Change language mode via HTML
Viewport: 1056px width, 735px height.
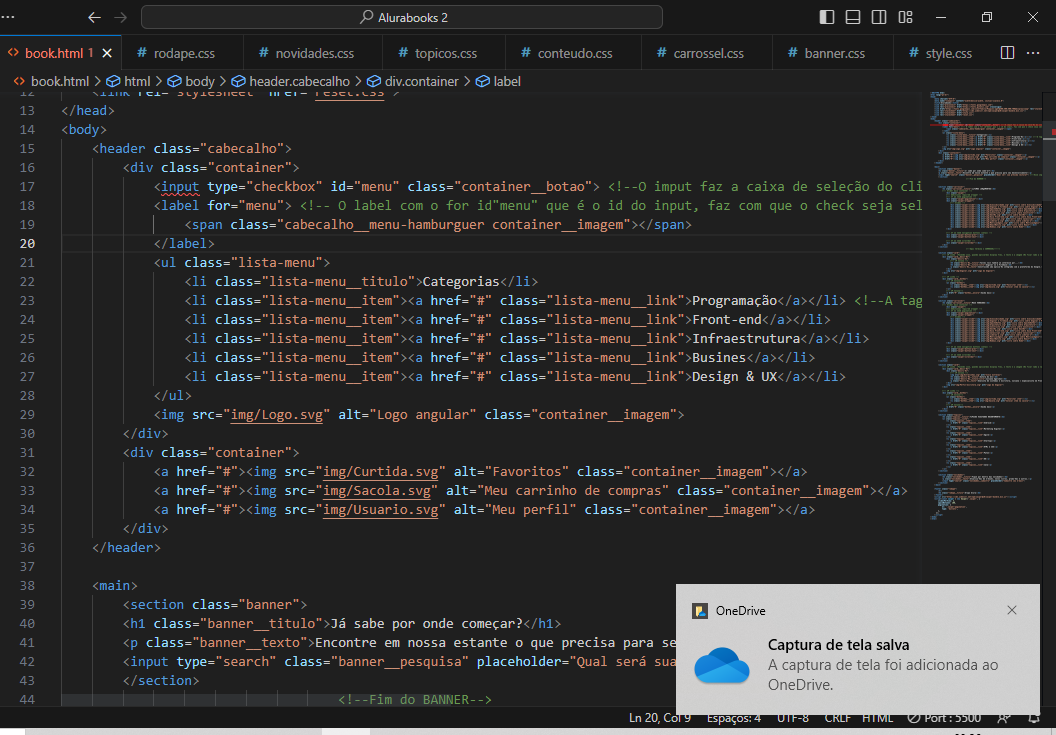878,718
